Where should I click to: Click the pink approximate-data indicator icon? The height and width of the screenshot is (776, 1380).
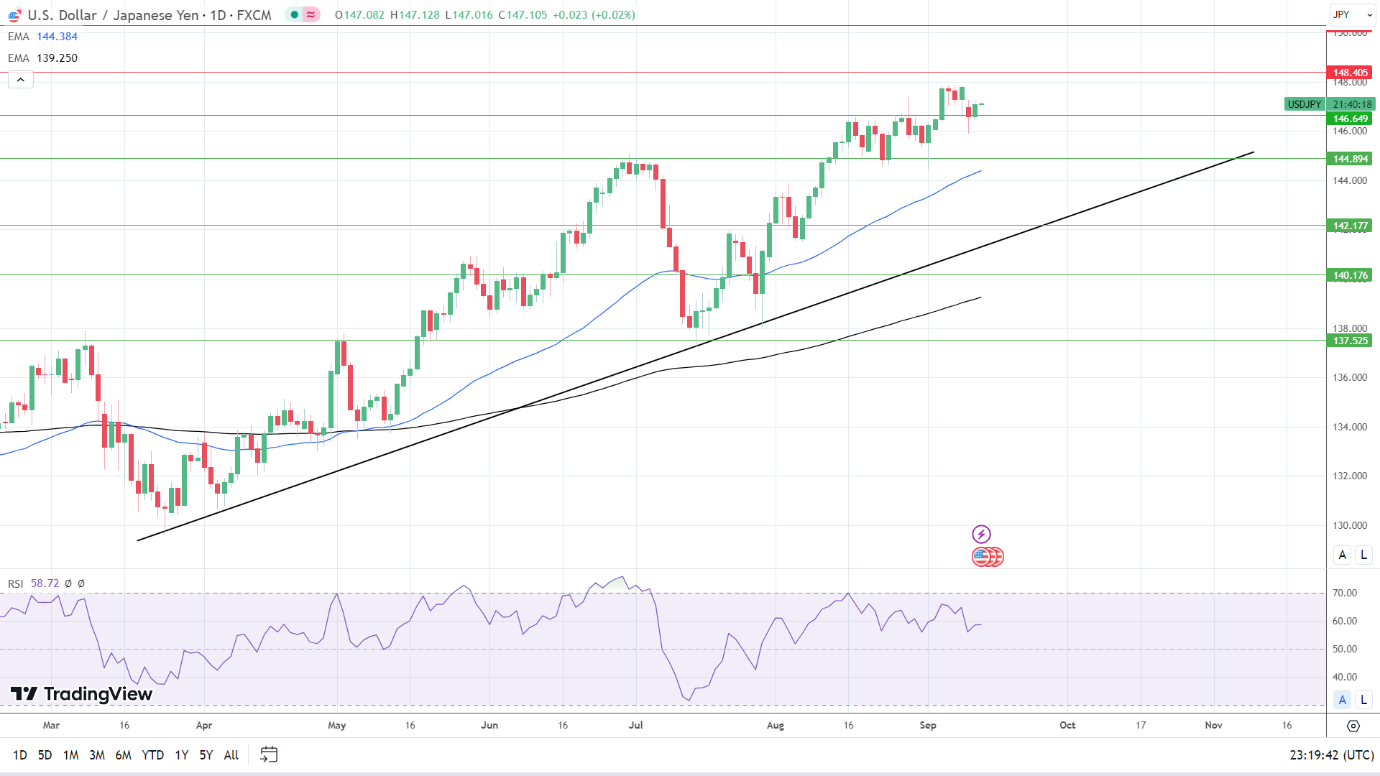(311, 15)
